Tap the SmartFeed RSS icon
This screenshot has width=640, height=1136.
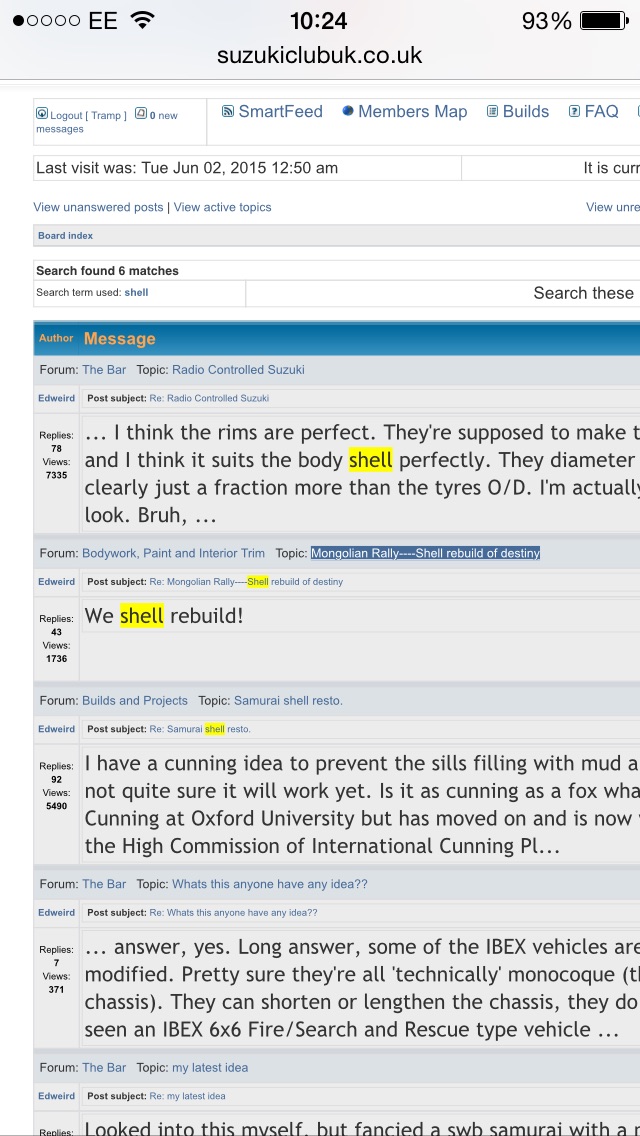tap(228, 112)
